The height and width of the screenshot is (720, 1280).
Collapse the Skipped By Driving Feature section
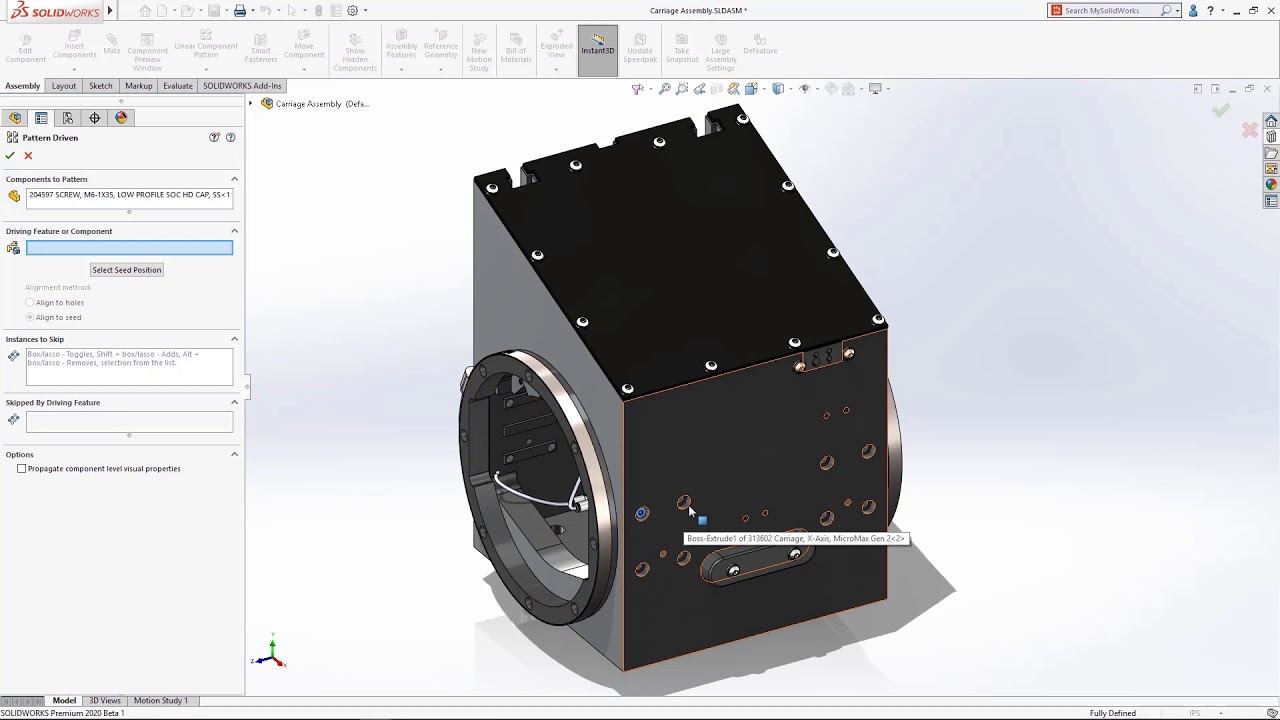(234, 402)
